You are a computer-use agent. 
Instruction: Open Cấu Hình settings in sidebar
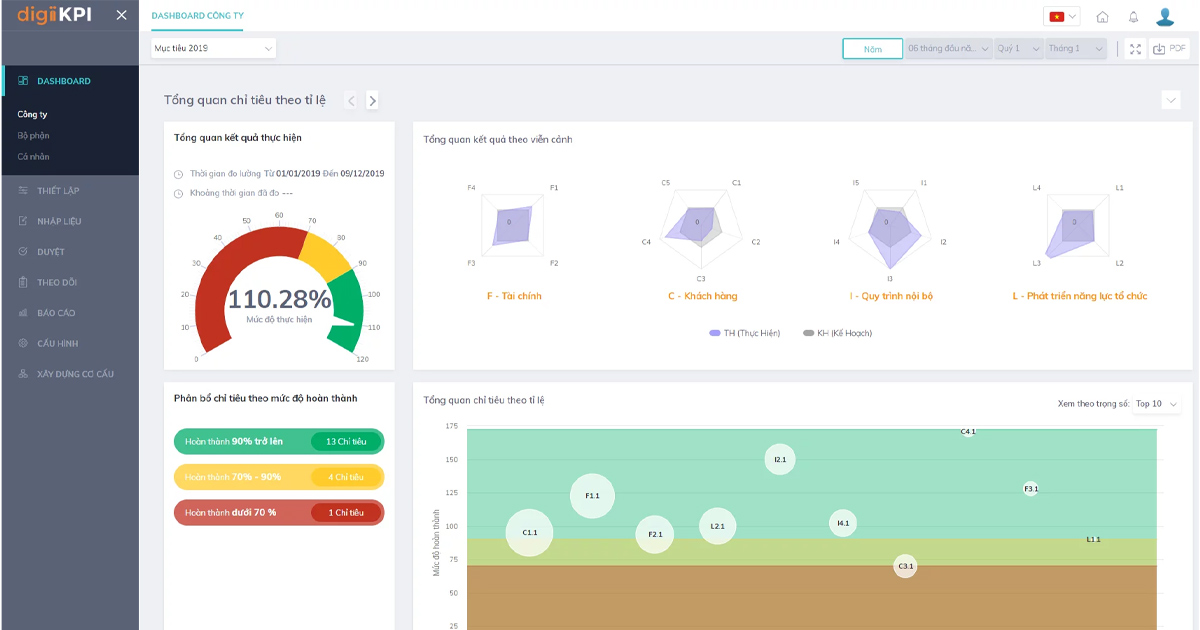[57, 344]
